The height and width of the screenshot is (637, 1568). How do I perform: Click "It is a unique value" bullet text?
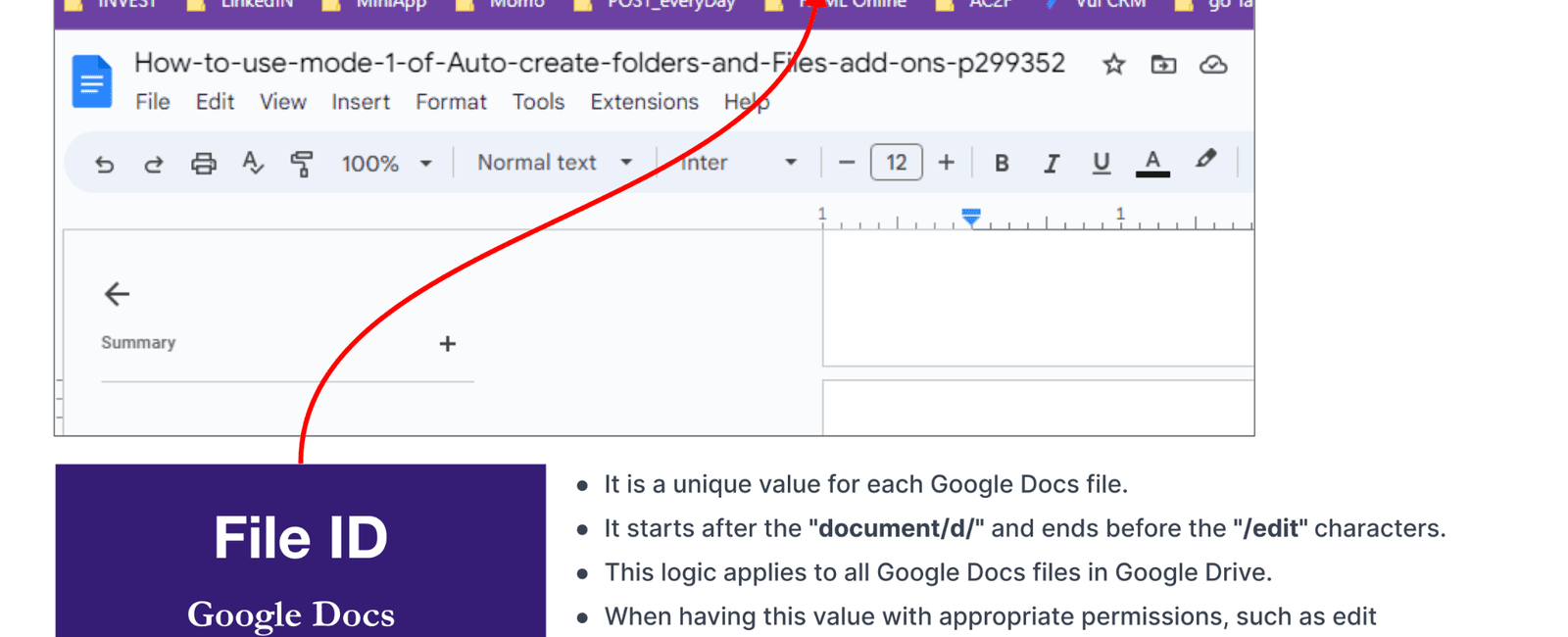point(866,484)
